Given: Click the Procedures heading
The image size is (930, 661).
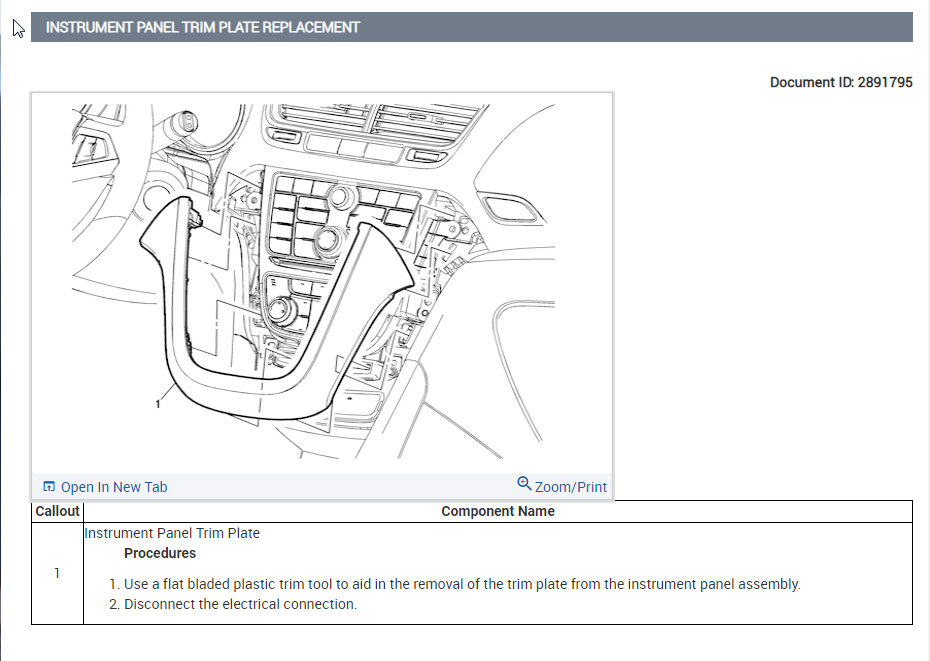Looking at the screenshot, I should (x=160, y=553).
